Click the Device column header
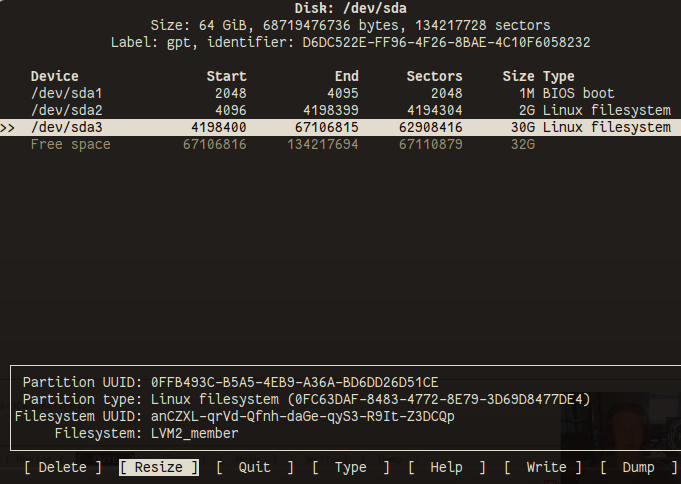The width and height of the screenshot is (681, 484). [54, 76]
